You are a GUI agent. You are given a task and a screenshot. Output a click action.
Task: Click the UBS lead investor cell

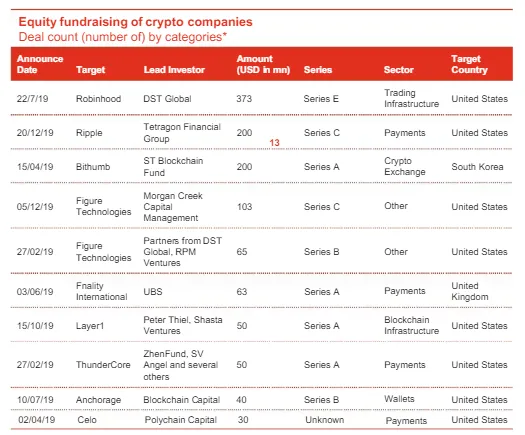153,292
